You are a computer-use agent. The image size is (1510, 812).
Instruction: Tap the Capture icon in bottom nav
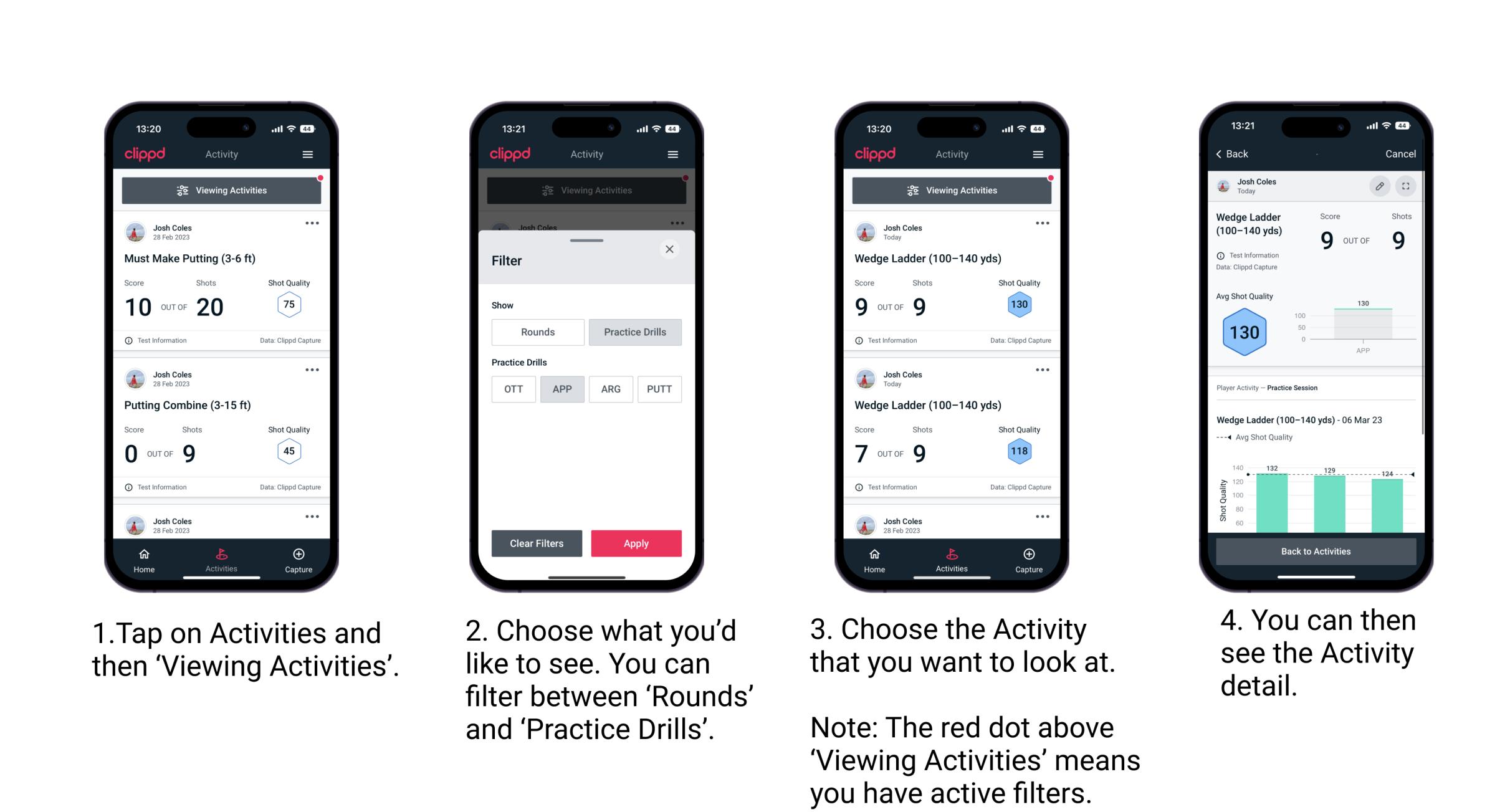click(x=298, y=557)
